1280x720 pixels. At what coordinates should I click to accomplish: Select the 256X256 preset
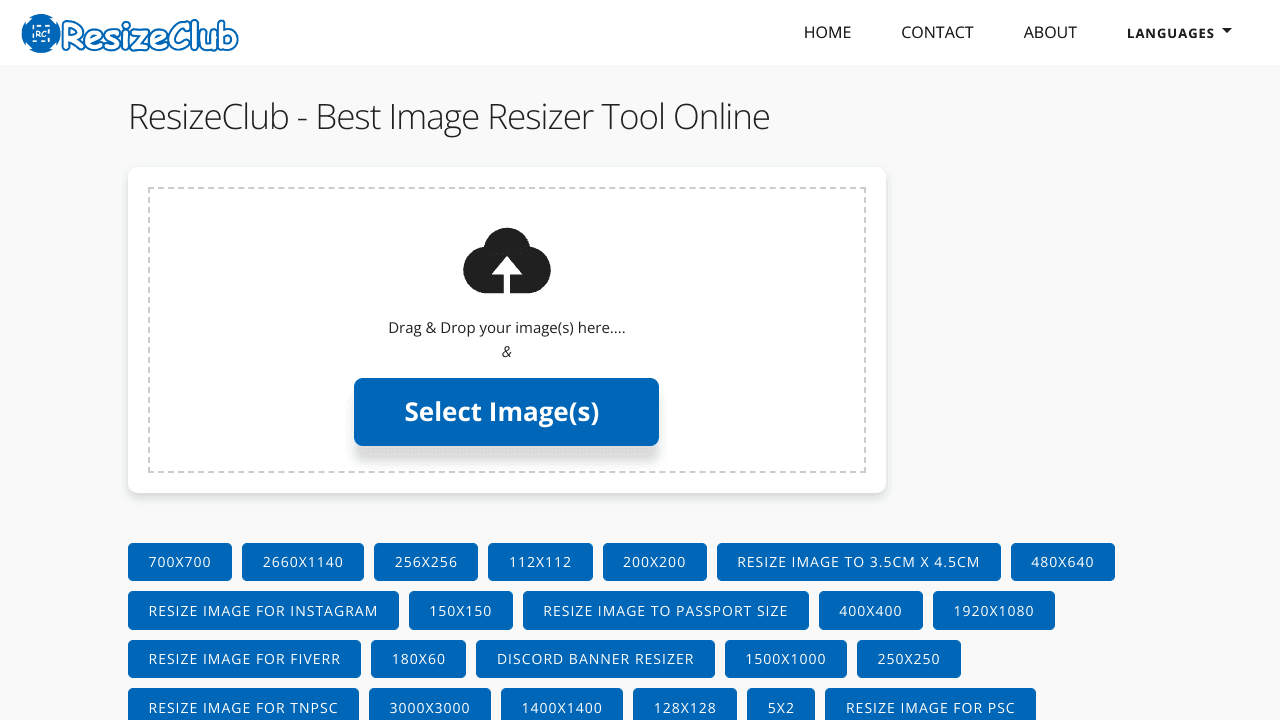(426, 562)
